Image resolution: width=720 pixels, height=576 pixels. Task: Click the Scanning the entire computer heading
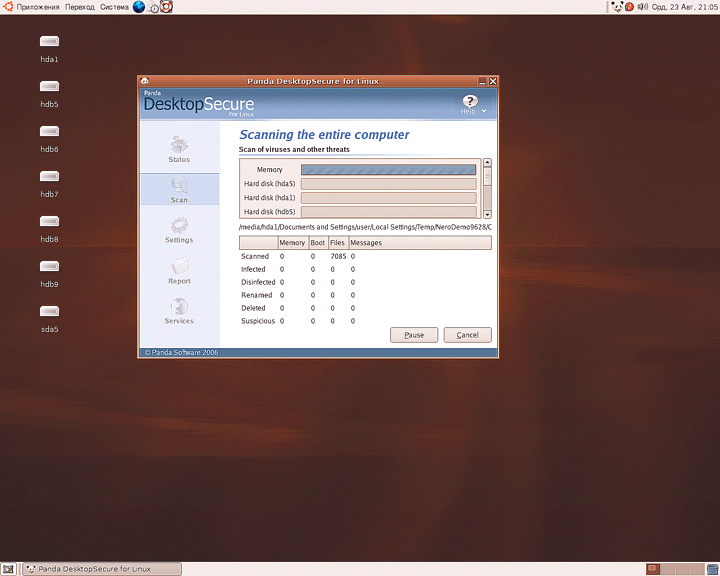pyautogui.click(x=324, y=135)
